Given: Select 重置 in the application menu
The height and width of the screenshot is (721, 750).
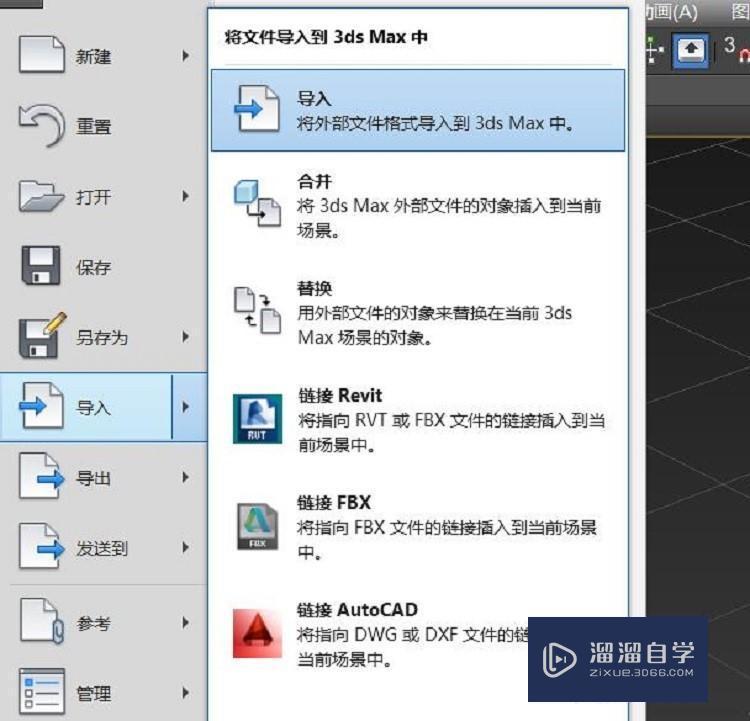Looking at the screenshot, I should (x=93, y=127).
